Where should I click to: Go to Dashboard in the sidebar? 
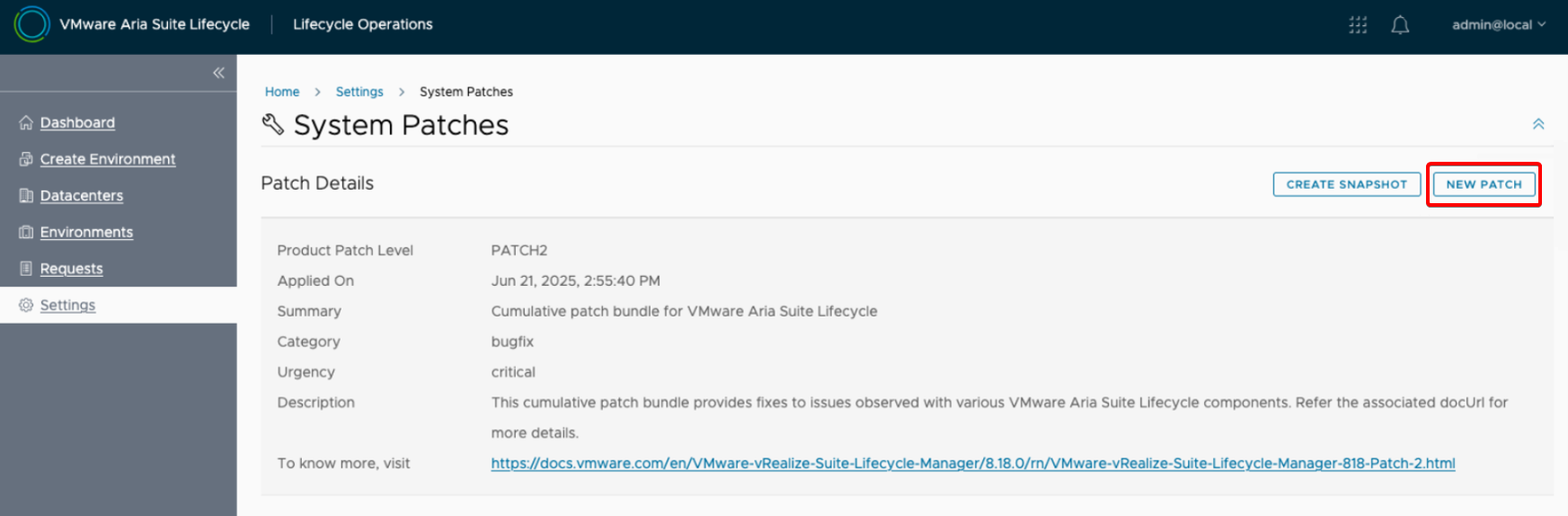click(77, 123)
